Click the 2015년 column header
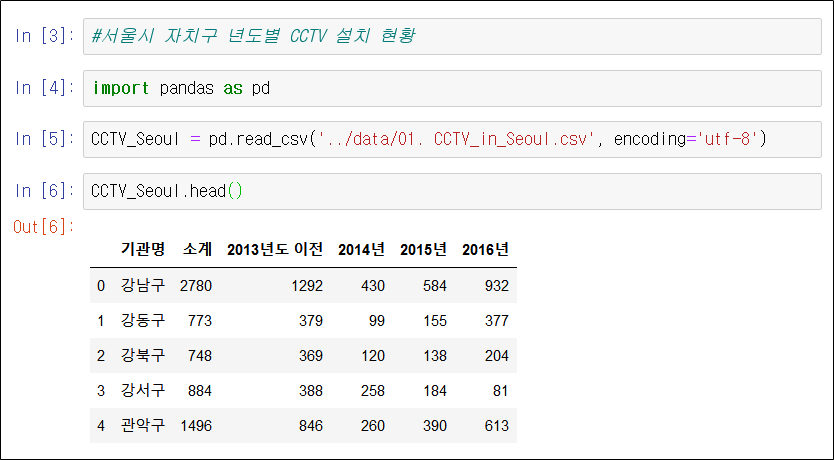This screenshot has height=460, width=834. pyautogui.click(x=423, y=249)
